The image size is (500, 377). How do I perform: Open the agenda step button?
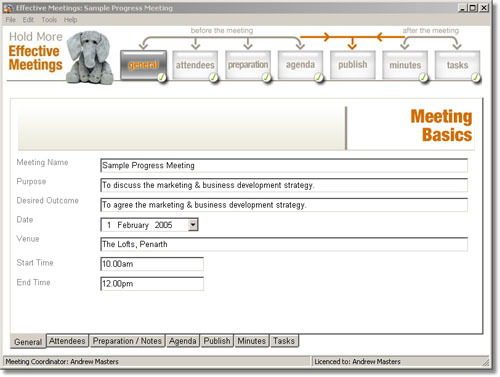[x=300, y=65]
